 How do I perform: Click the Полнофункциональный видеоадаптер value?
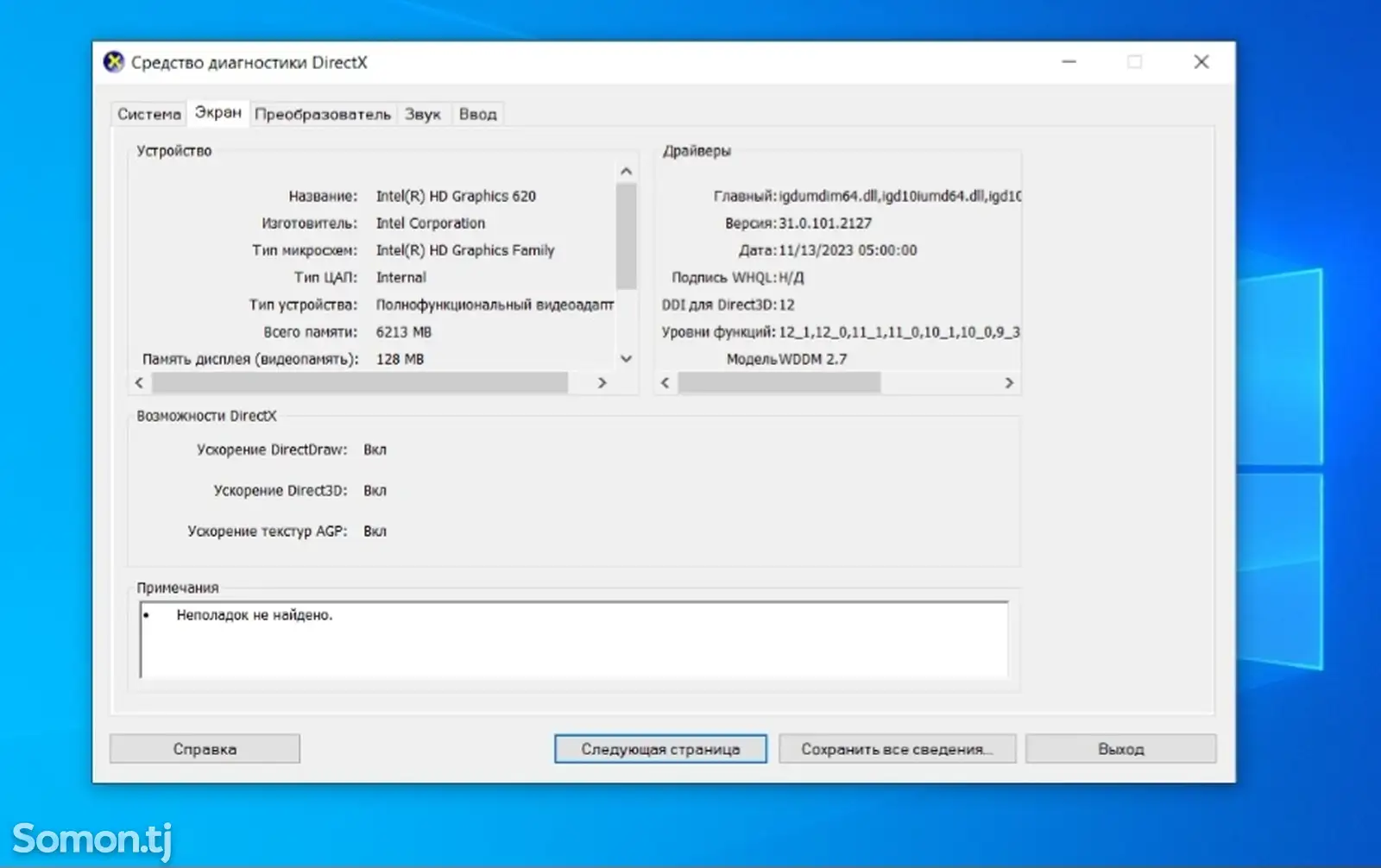[x=495, y=305]
